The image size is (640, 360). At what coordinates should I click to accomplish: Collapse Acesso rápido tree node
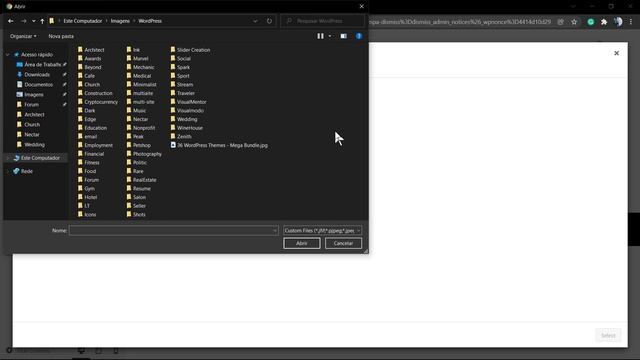[x=8, y=54]
